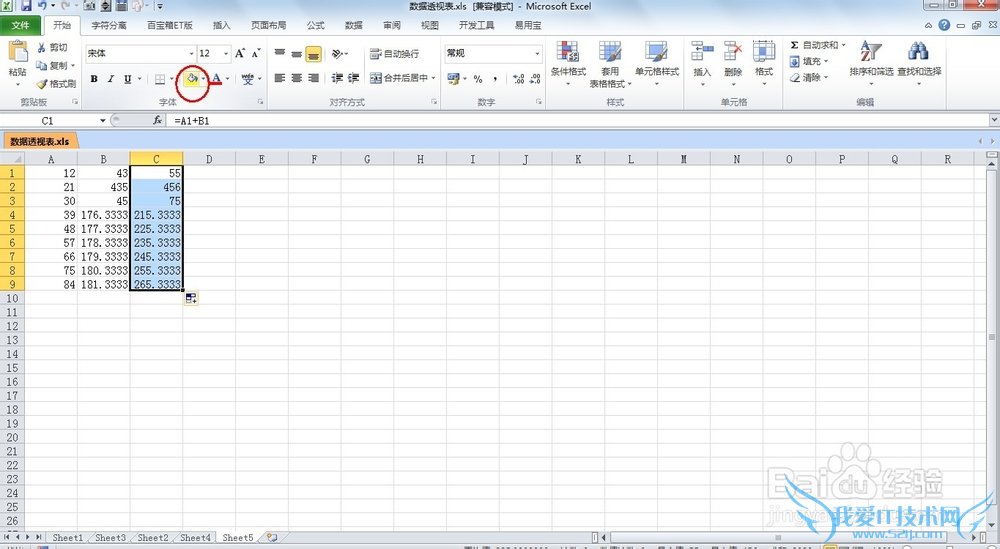Open the File (文件) tab
The width and height of the screenshot is (1000, 549).
[20, 26]
